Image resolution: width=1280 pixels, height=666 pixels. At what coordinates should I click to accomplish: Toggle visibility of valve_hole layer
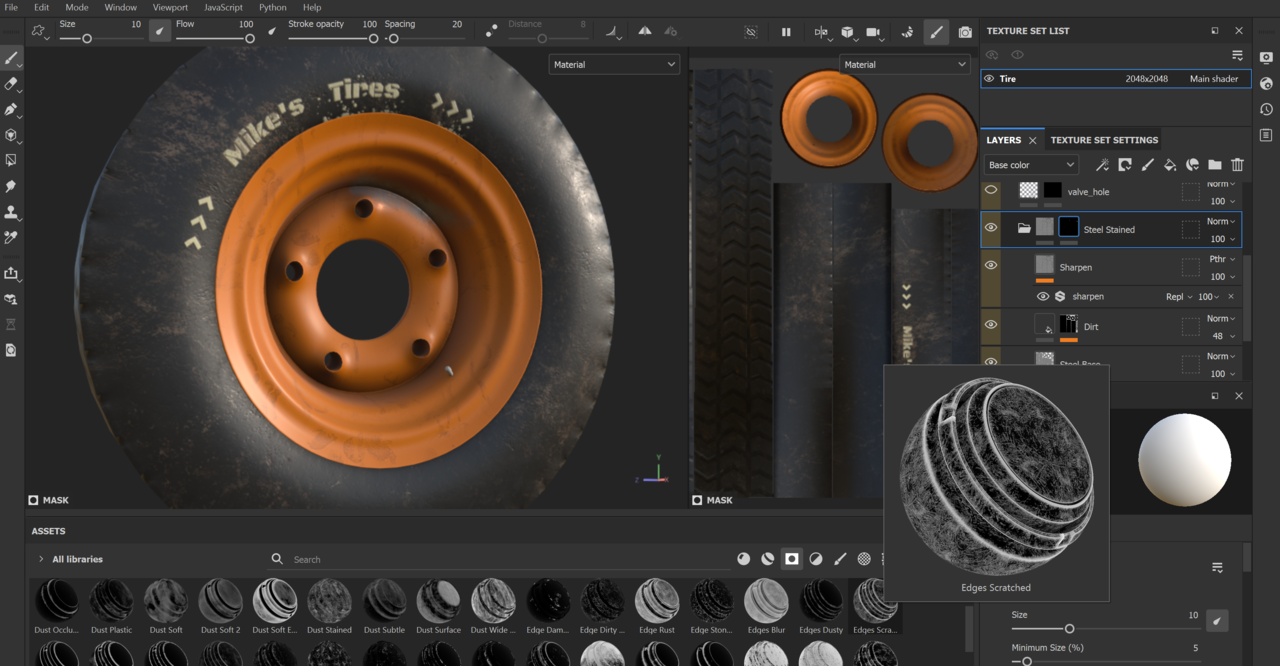pos(991,190)
